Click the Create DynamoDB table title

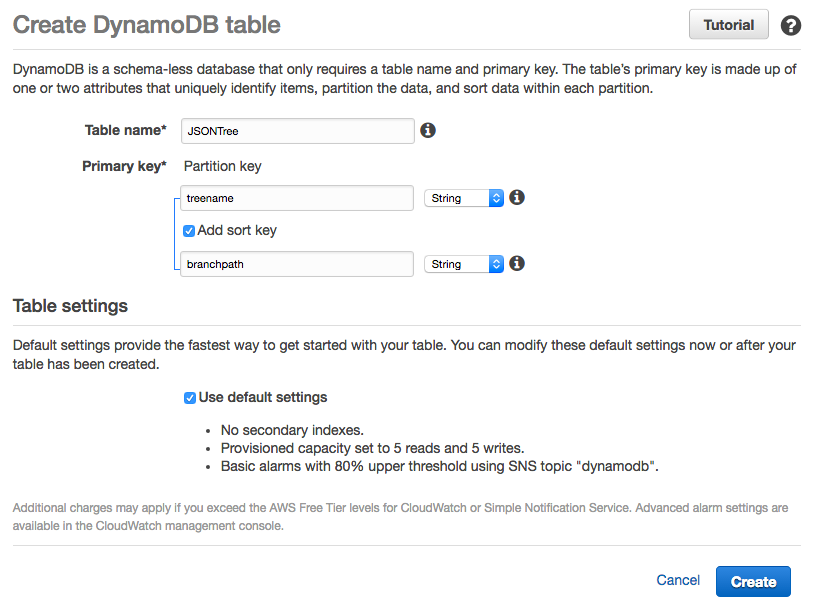(x=147, y=24)
